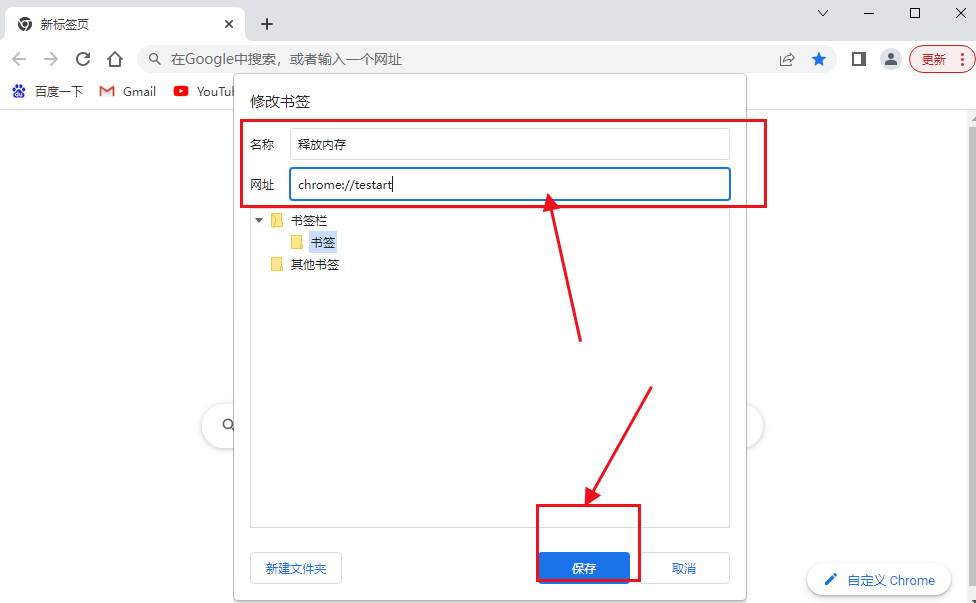Click the browser forward arrow
The height and width of the screenshot is (603, 976).
pos(51,59)
